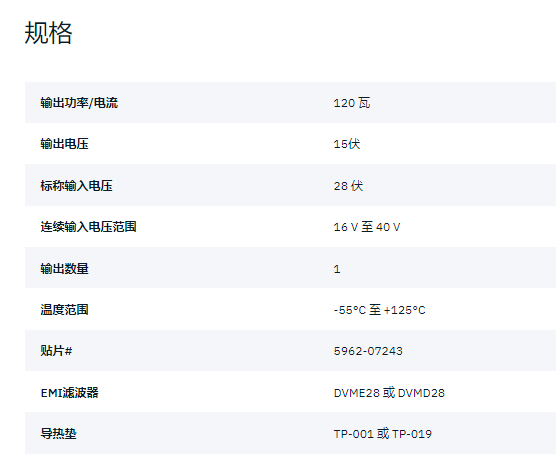Click the DVME28 或 DVMD28 filter value
The image size is (556, 460).
tap(389, 393)
